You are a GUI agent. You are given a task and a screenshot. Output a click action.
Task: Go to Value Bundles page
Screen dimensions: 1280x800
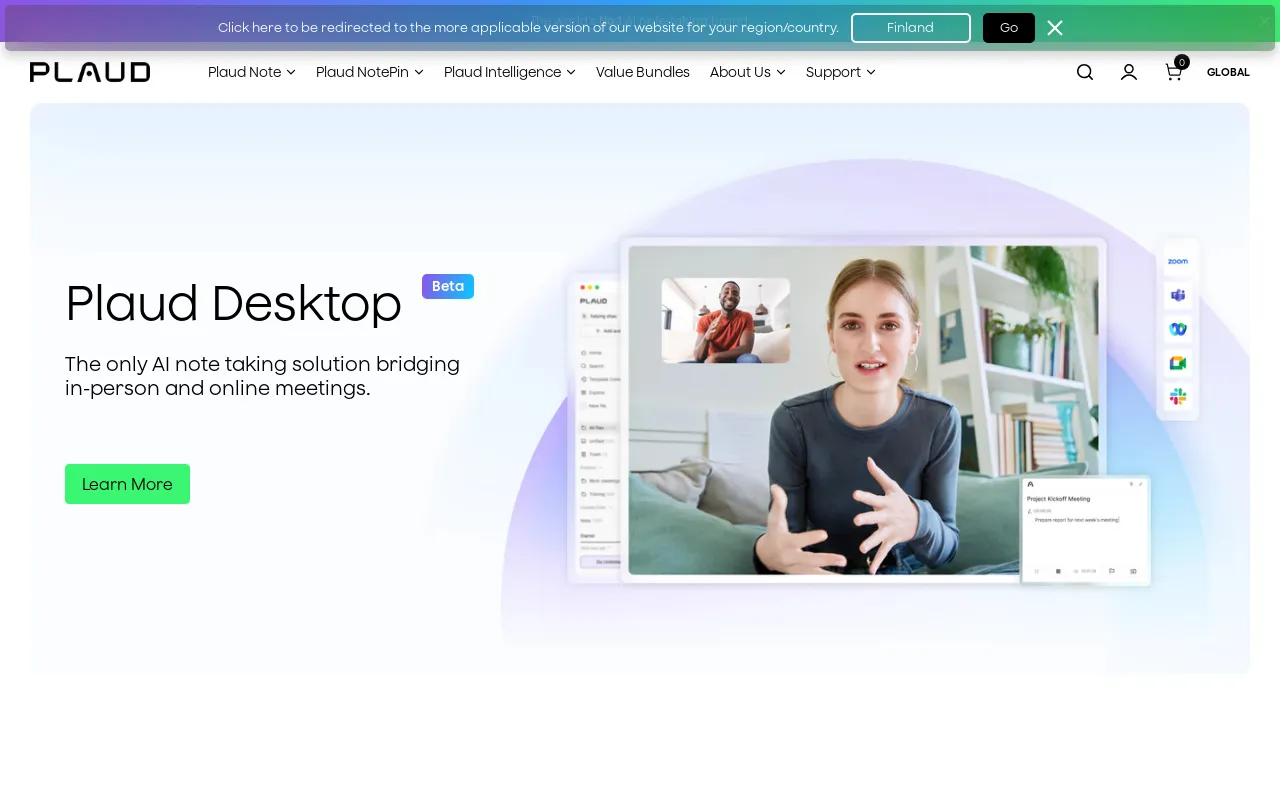tap(643, 72)
